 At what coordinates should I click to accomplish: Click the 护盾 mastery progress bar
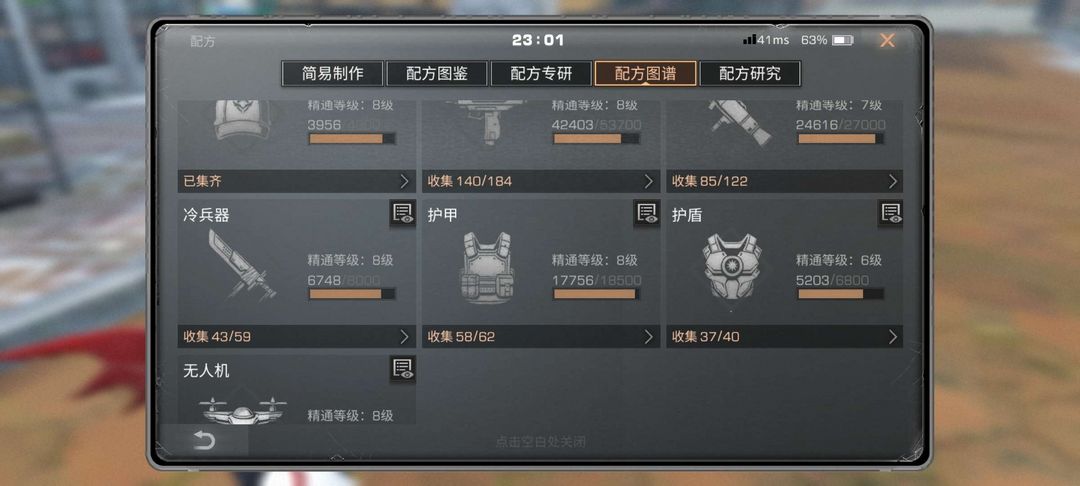[x=840, y=294]
